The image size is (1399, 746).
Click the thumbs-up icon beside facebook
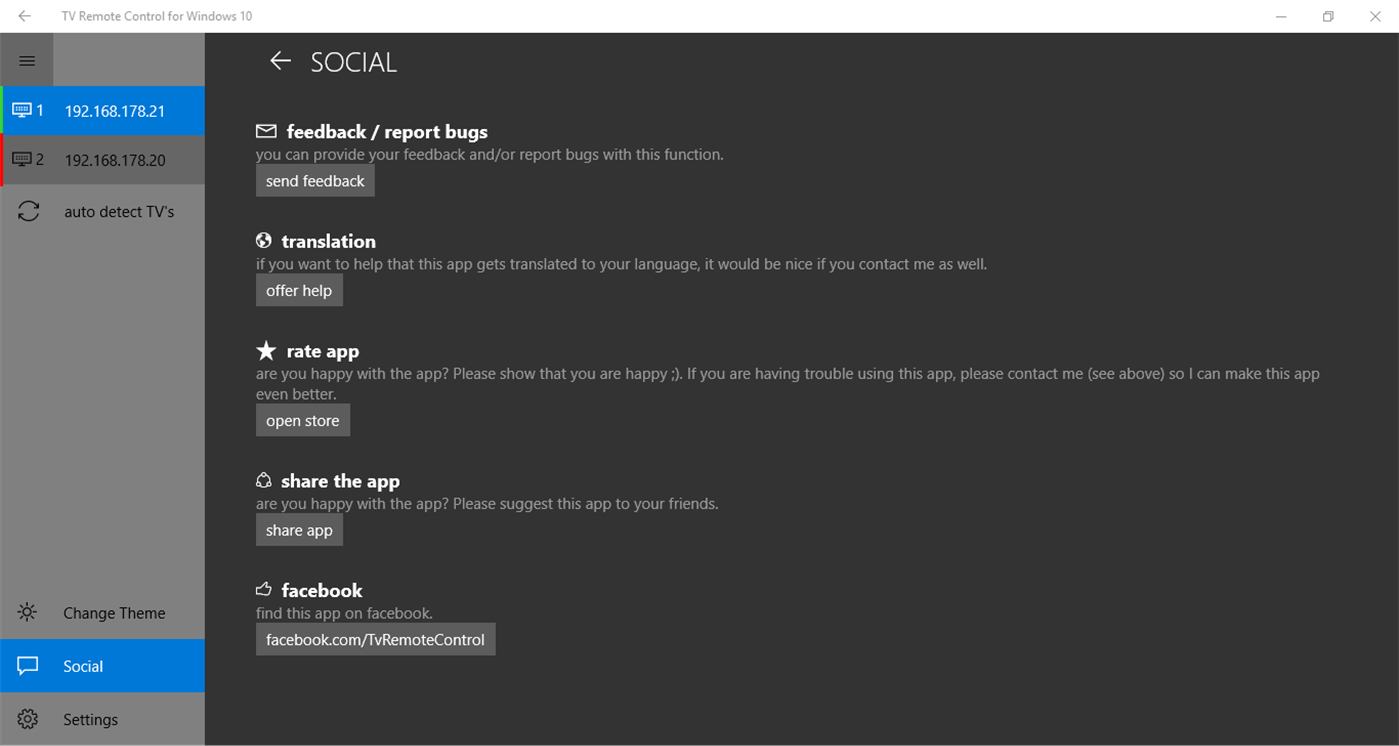click(x=264, y=589)
